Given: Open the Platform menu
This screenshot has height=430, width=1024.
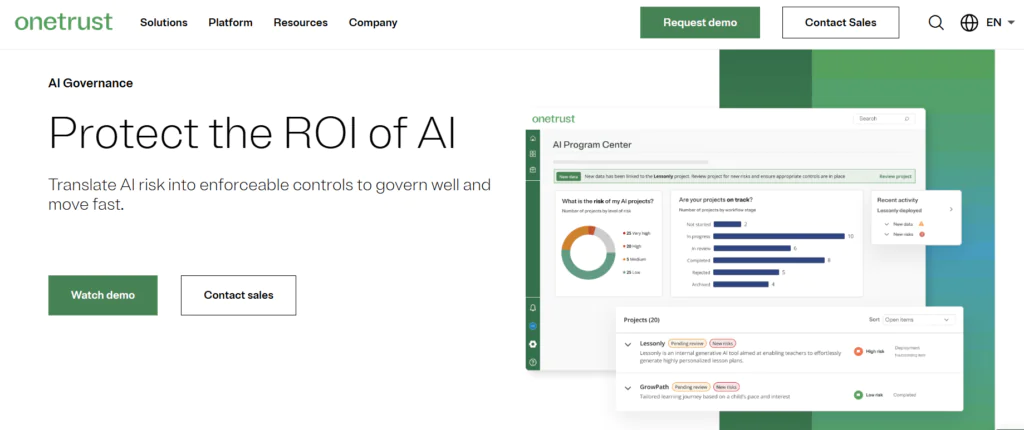Looking at the screenshot, I should [x=231, y=22].
